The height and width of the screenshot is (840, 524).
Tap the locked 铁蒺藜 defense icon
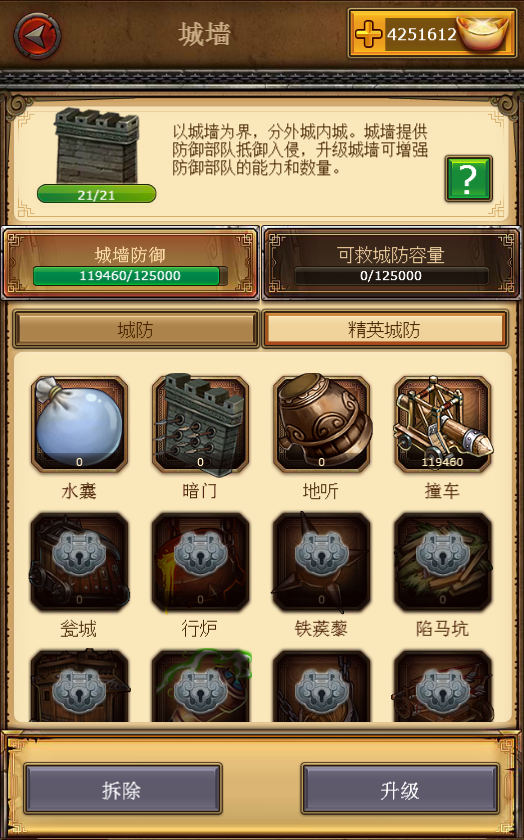click(x=321, y=561)
